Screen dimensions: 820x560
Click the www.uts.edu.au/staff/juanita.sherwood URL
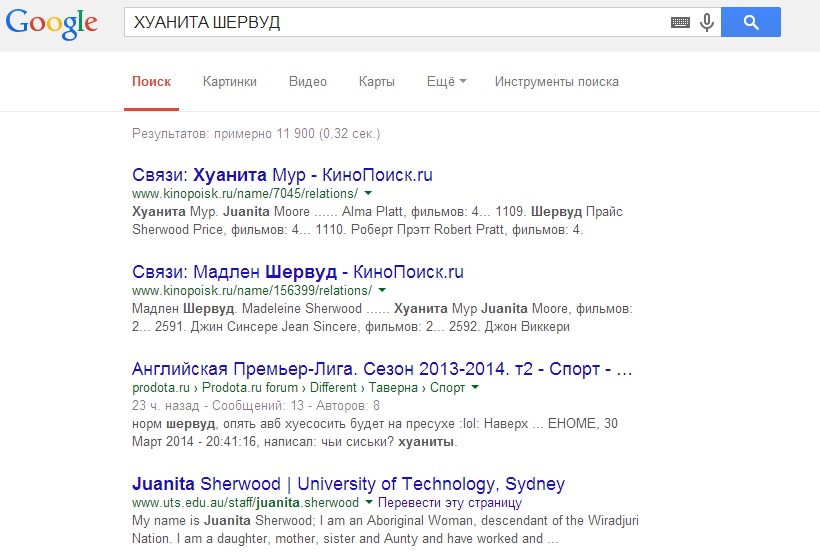(245, 502)
